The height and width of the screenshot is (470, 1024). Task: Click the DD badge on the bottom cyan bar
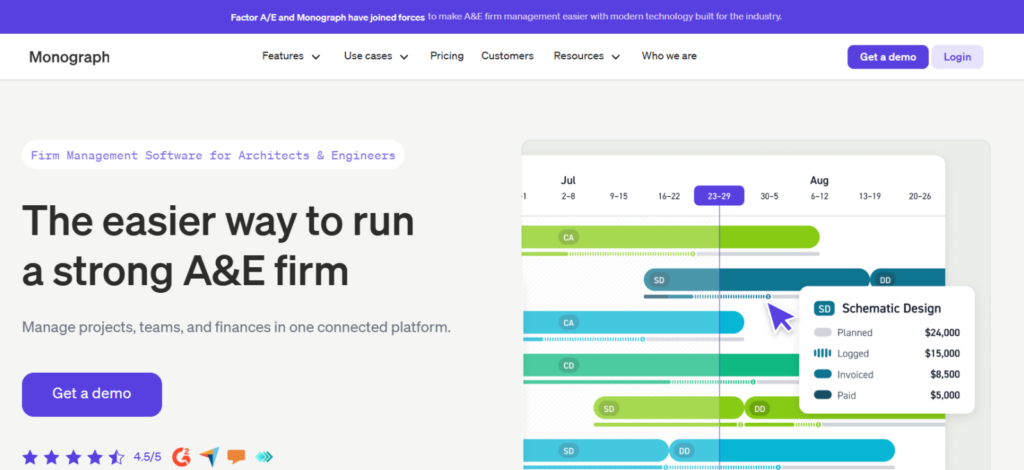tap(684, 451)
